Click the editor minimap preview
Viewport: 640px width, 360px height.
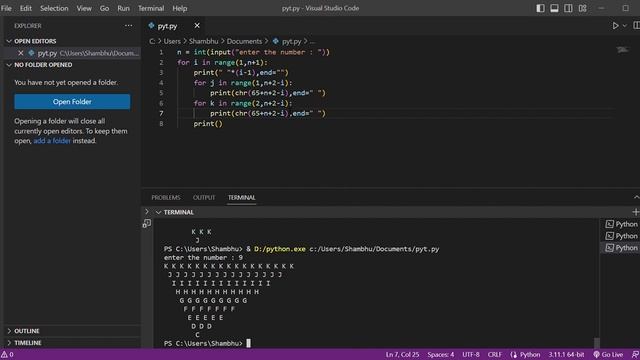[x=622, y=50]
